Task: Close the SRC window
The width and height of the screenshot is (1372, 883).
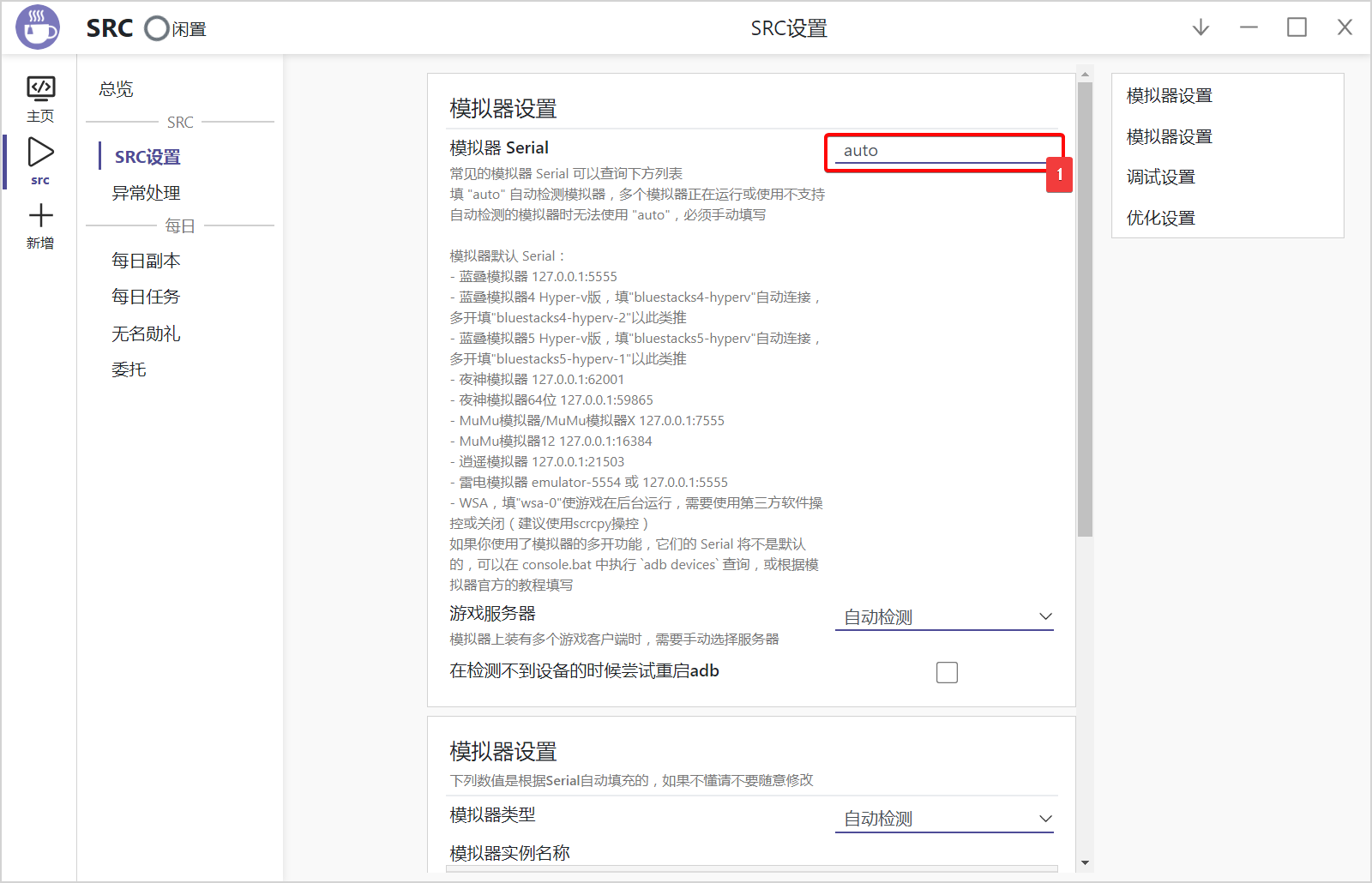Action: click(x=1345, y=27)
